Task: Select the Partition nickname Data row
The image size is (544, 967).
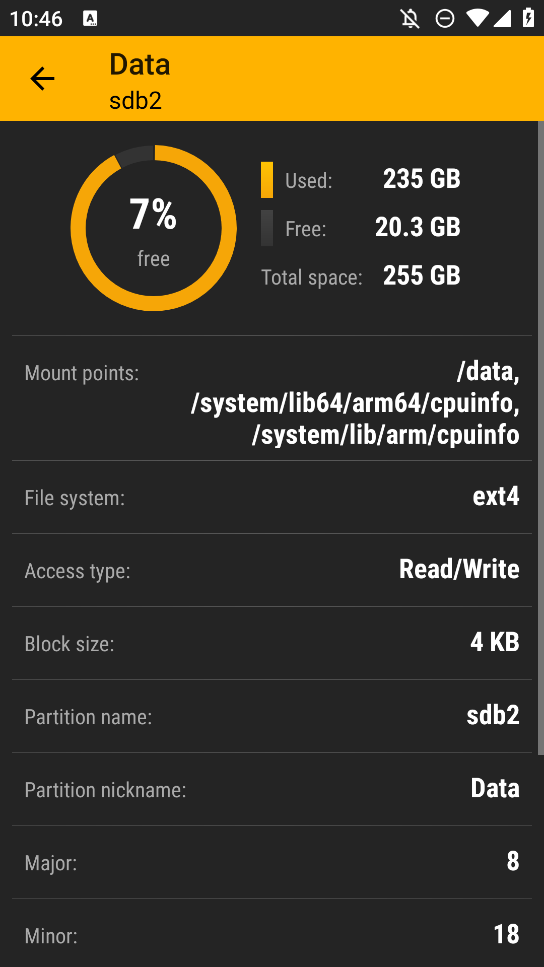Action: pos(272,789)
